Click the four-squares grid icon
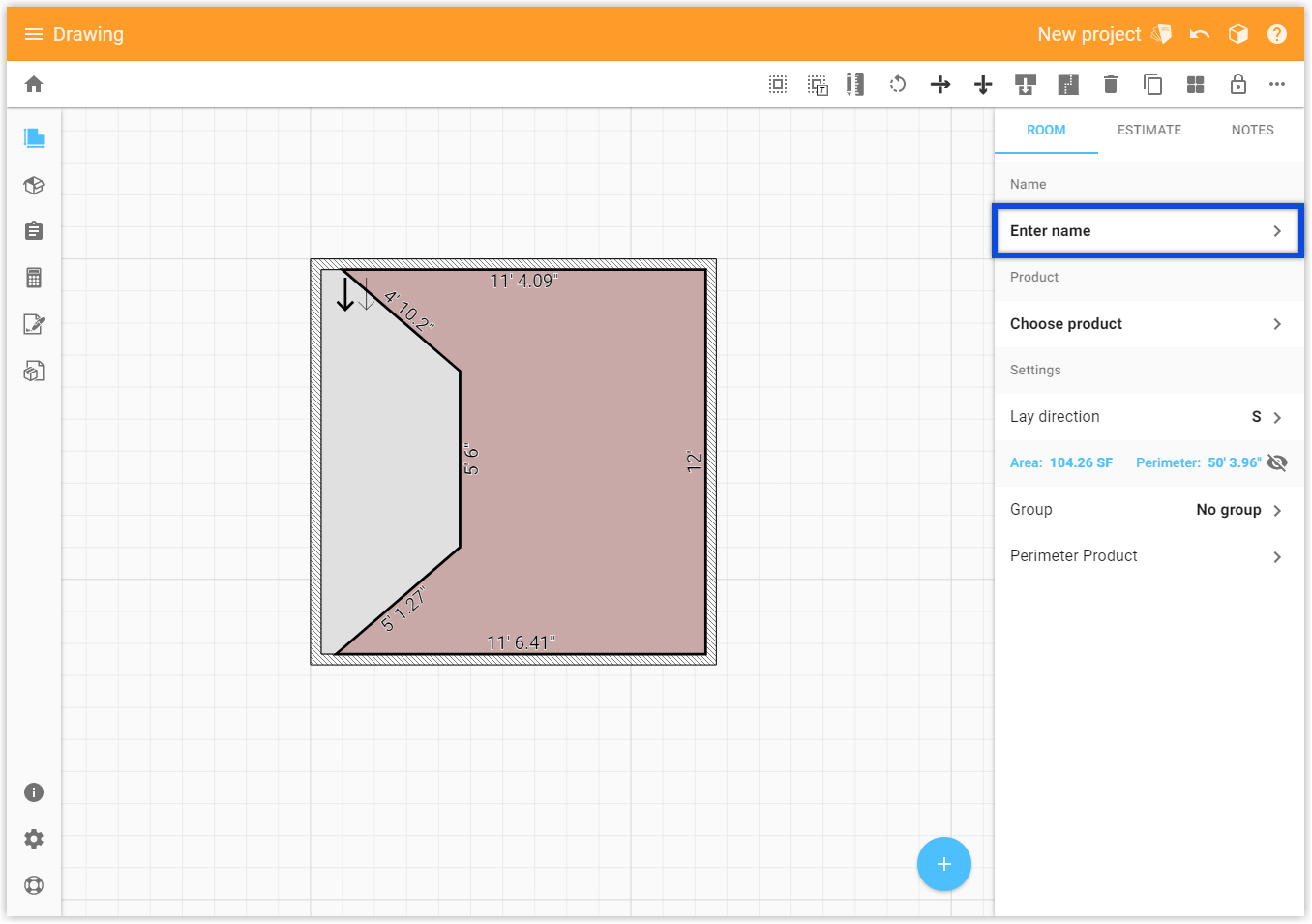Screen dimensions: 1312x924 coord(1196,84)
